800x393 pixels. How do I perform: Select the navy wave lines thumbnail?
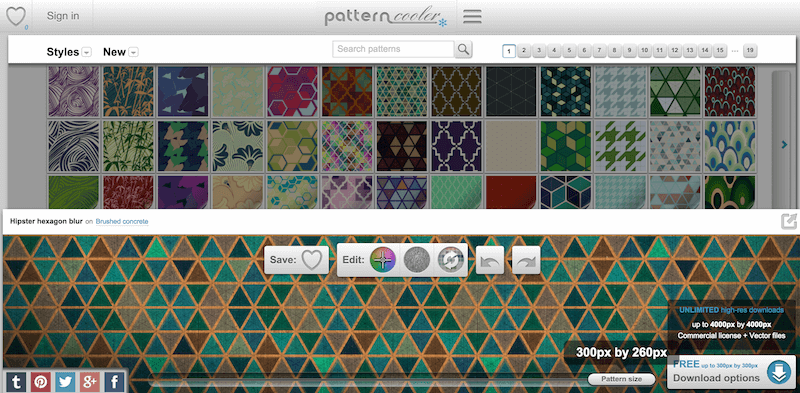click(x=74, y=146)
